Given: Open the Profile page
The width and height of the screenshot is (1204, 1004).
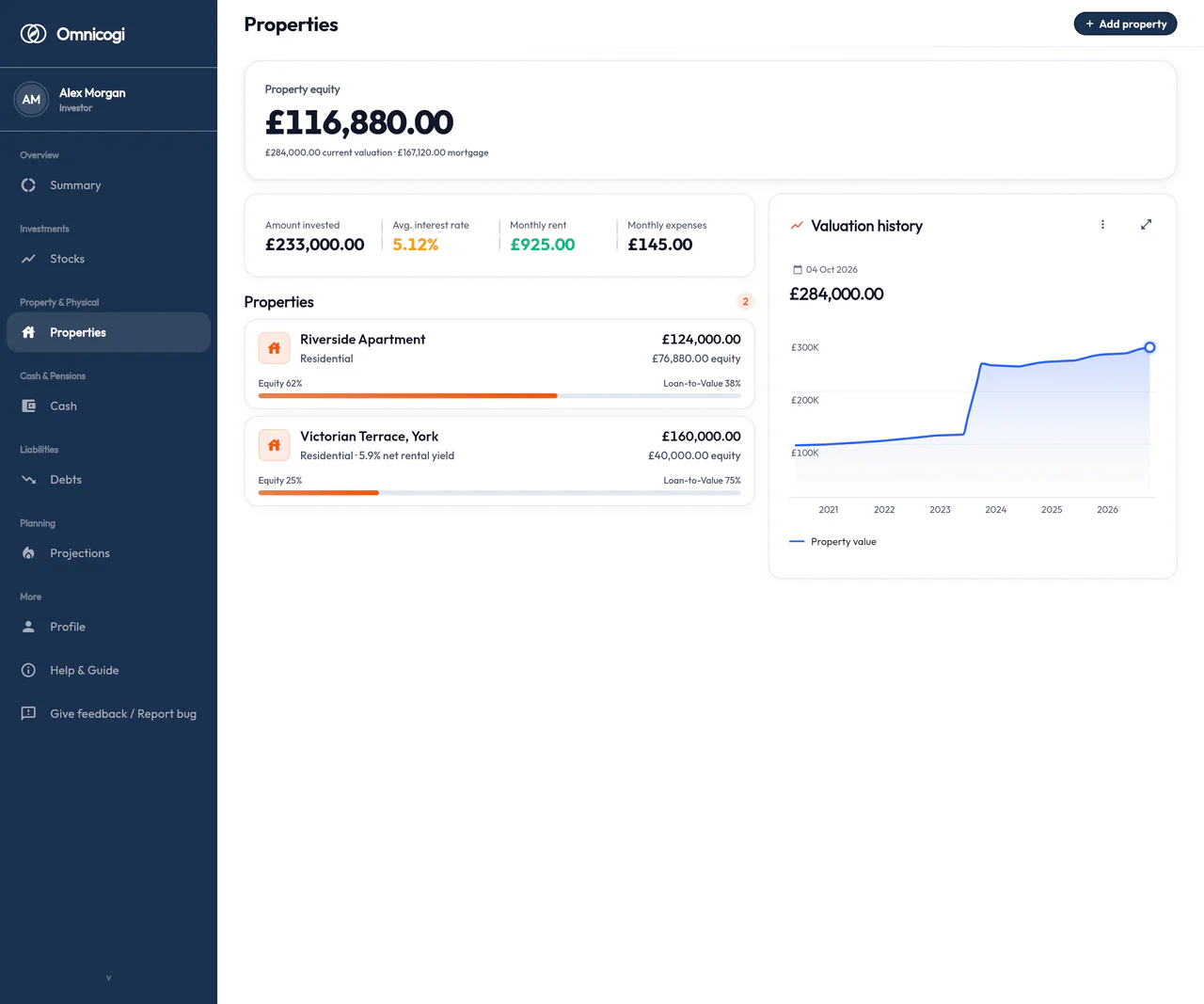Looking at the screenshot, I should [x=108, y=627].
